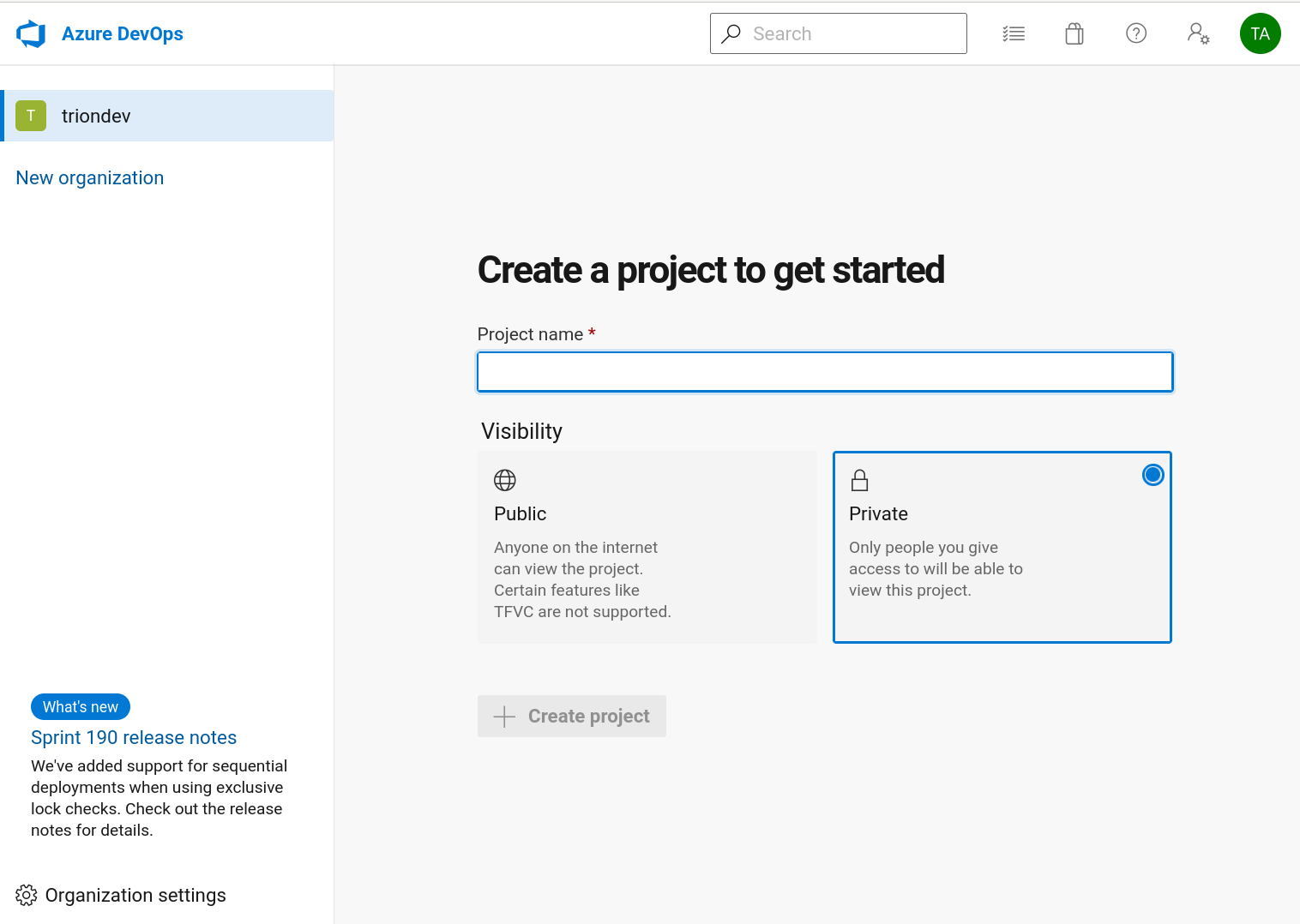Open Sprint 190 release notes
Viewport: 1300px width, 924px height.
134,737
